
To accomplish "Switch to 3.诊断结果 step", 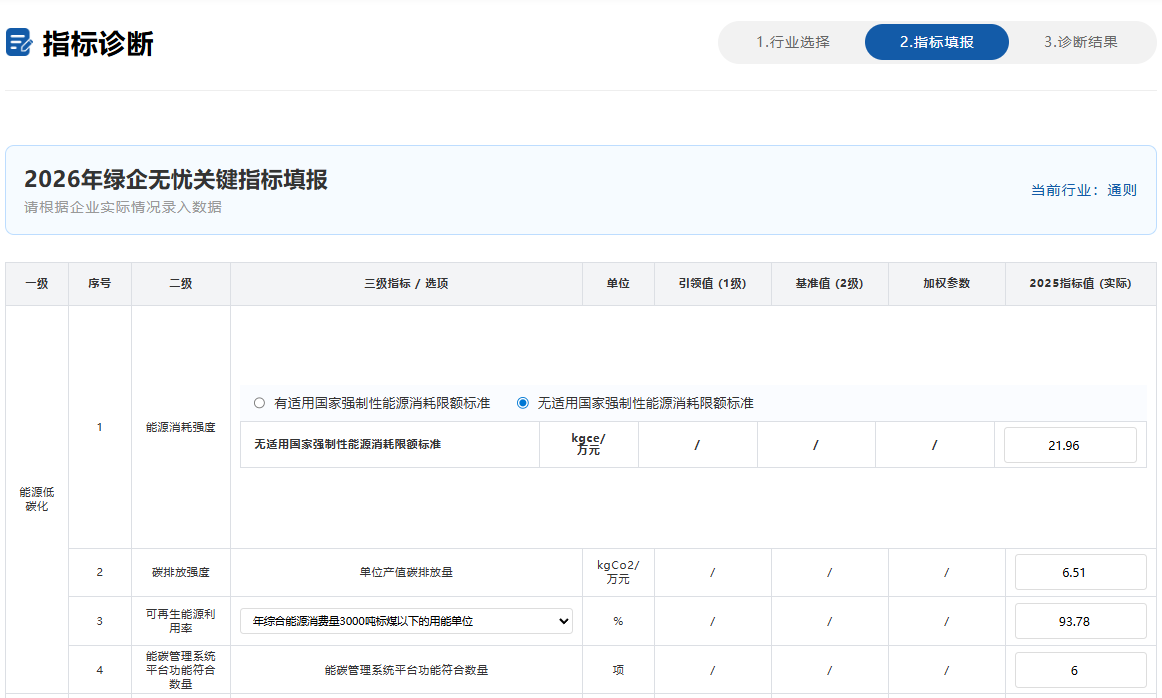I will coord(1080,42).
